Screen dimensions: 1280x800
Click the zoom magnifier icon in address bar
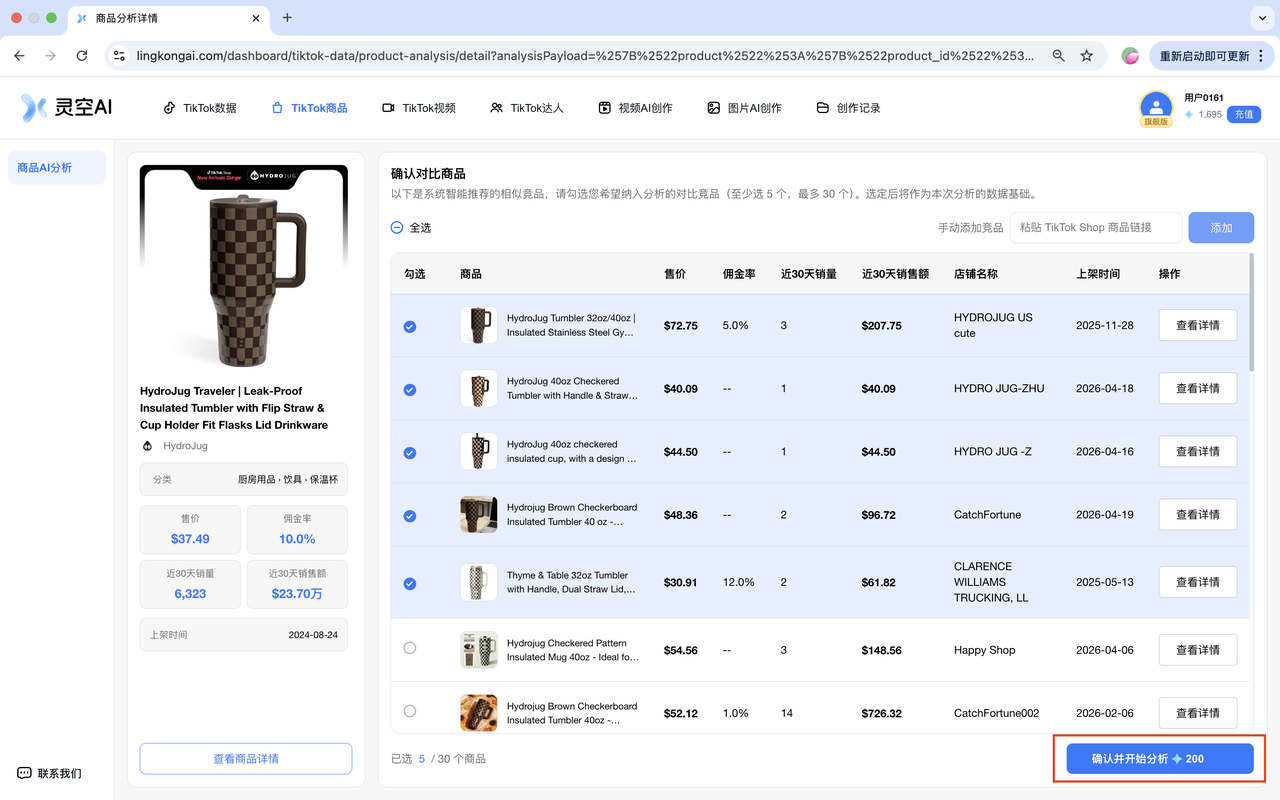(1058, 56)
